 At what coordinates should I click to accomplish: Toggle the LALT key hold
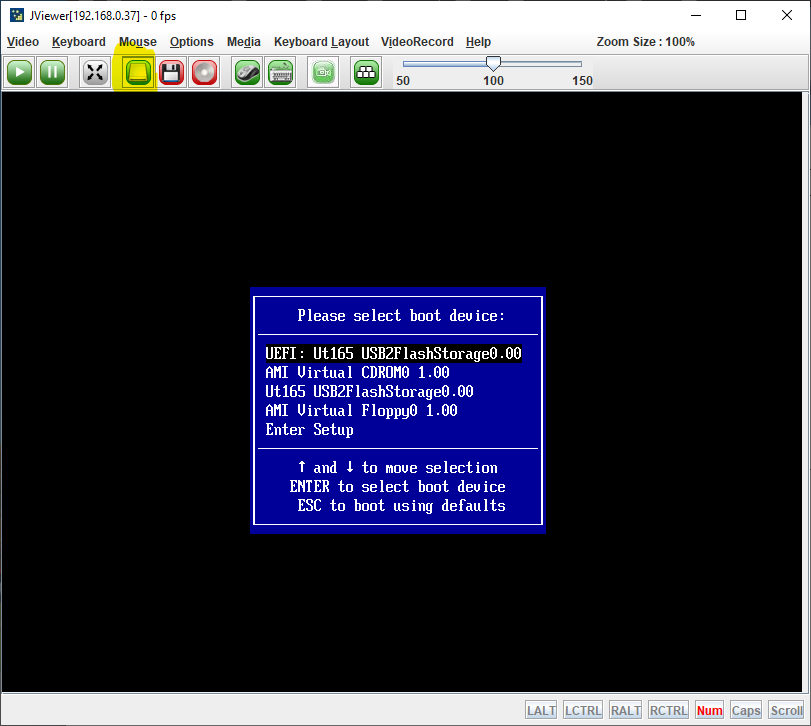[x=540, y=710]
